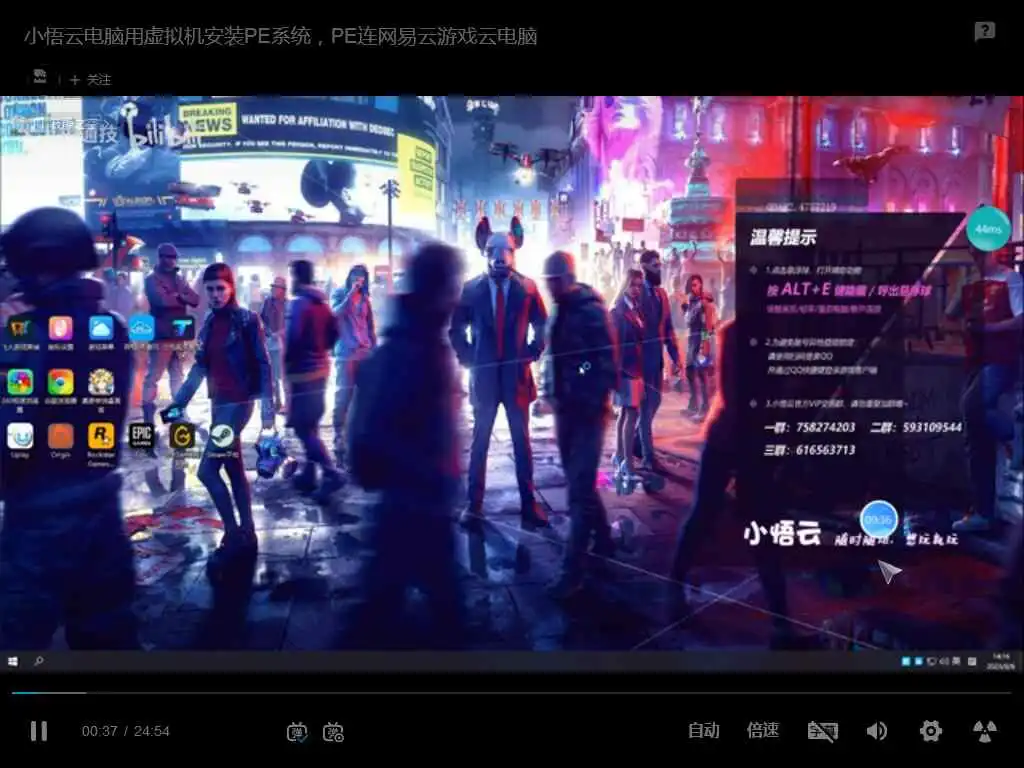Click the video title text
Image resolution: width=1024 pixels, height=768 pixels.
[281, 36]
